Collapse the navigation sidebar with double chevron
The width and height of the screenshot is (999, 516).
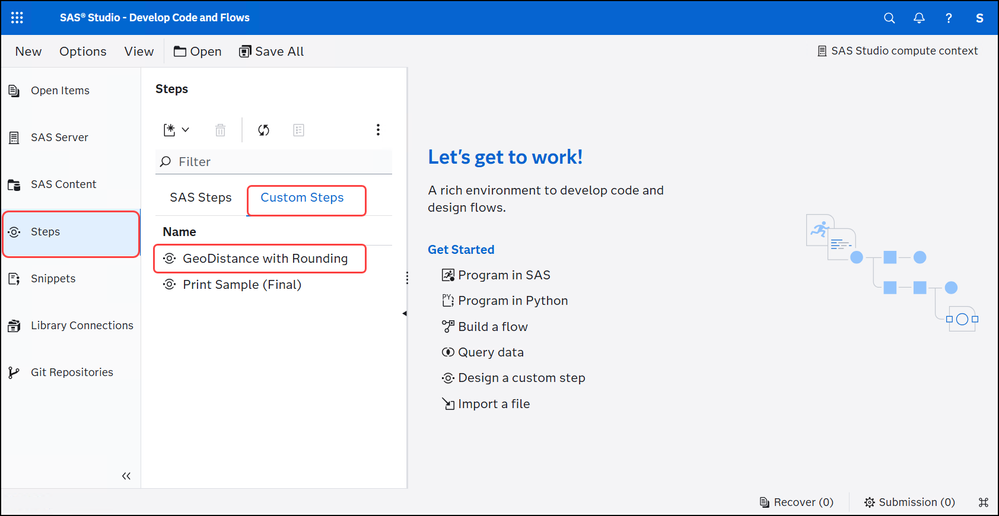pyautogui.click(x=126, y=476)
